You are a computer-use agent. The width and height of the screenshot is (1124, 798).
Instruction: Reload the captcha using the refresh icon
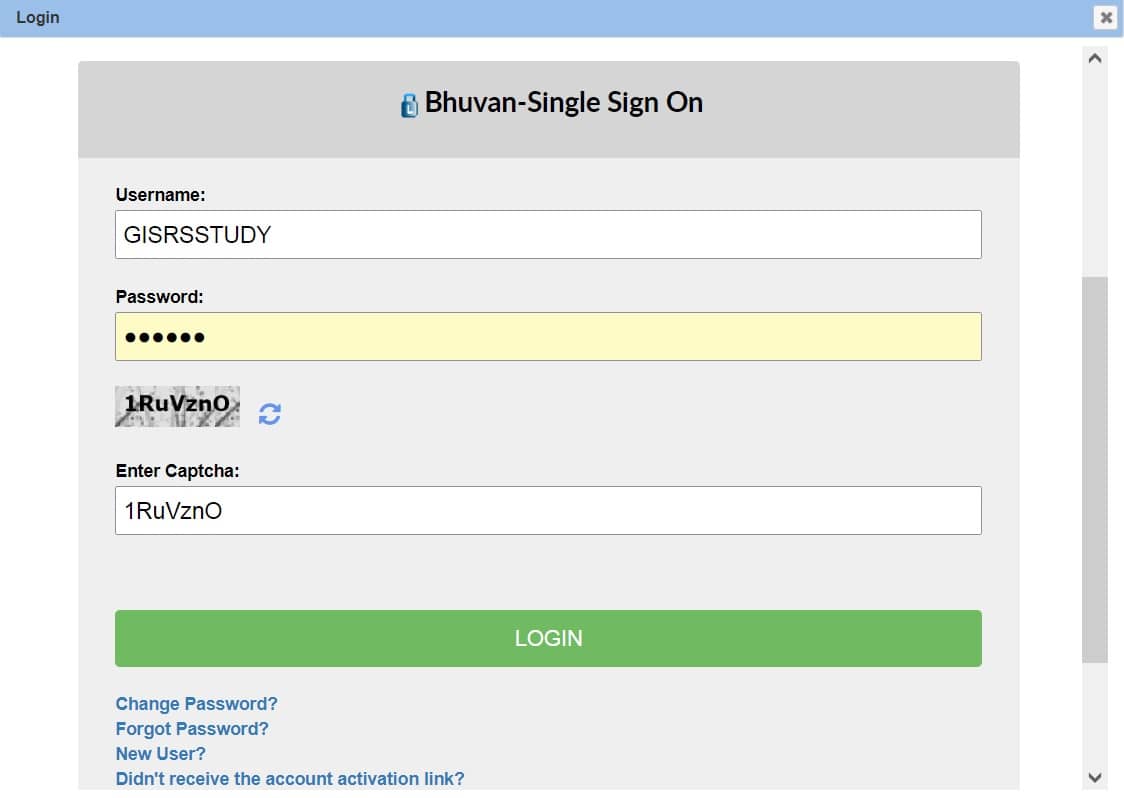268,413
